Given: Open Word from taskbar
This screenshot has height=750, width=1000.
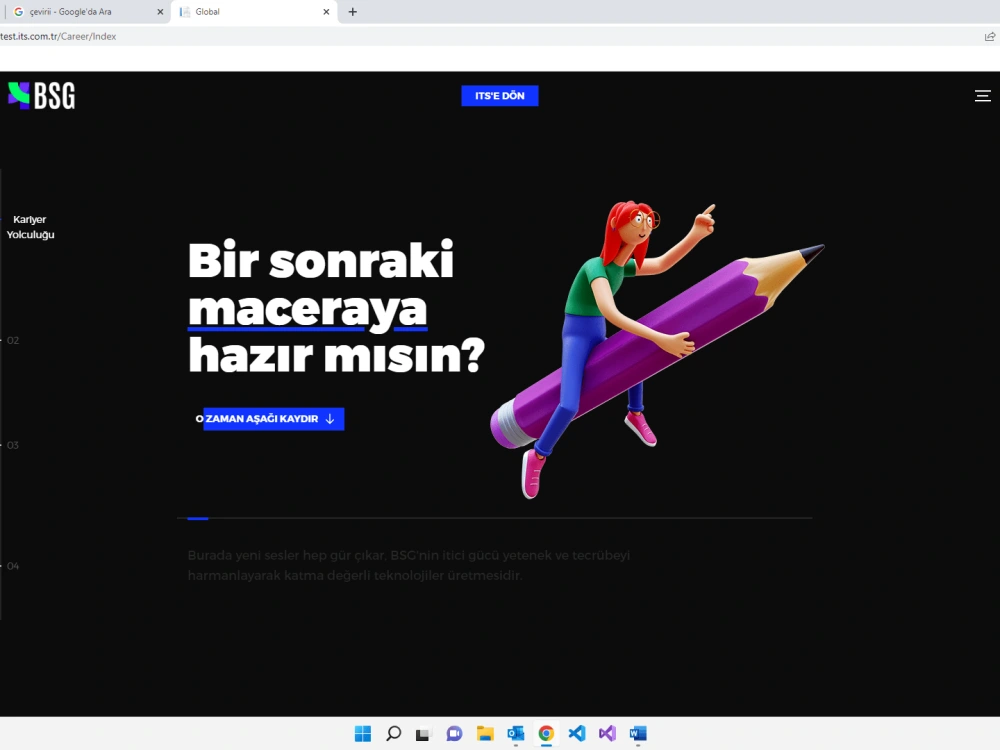Looking at the screenshot, I should pyautogui.click(x=638, y=733).
